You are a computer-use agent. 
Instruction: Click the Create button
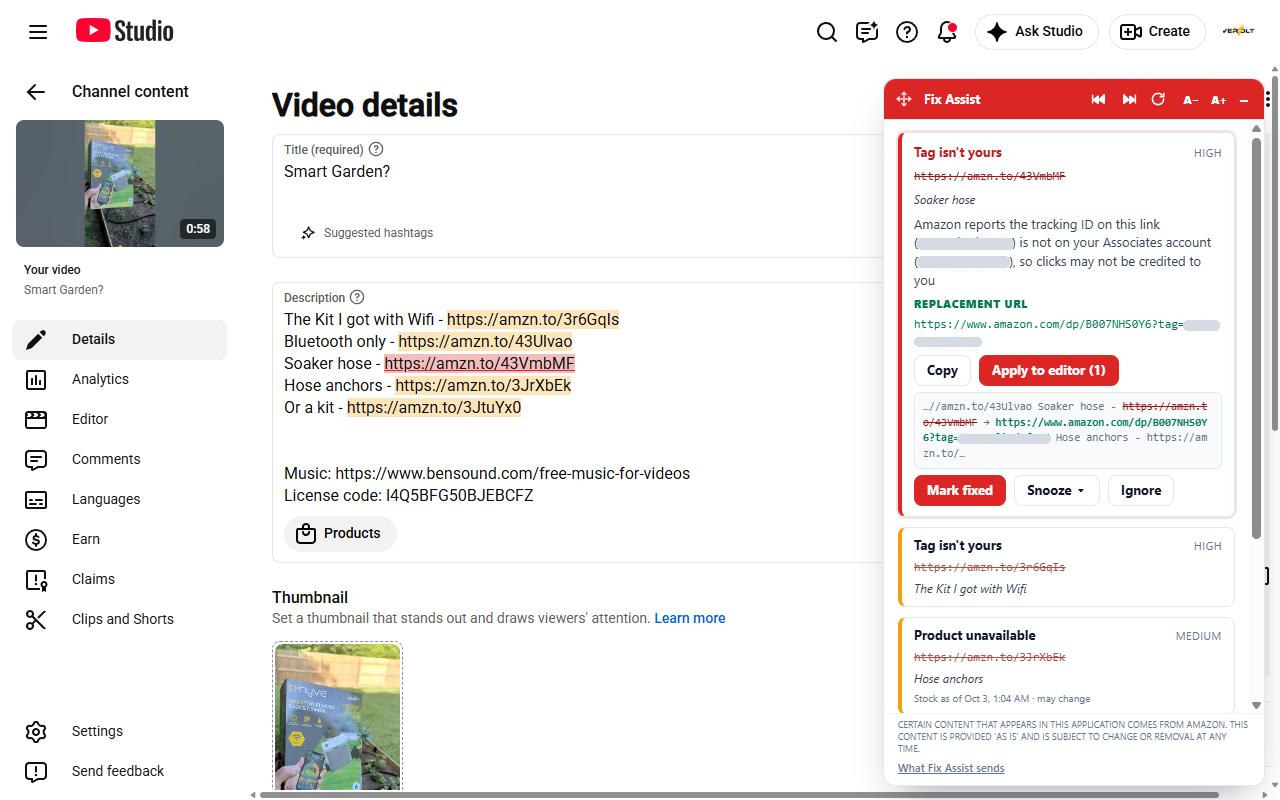coord(1156,32)
